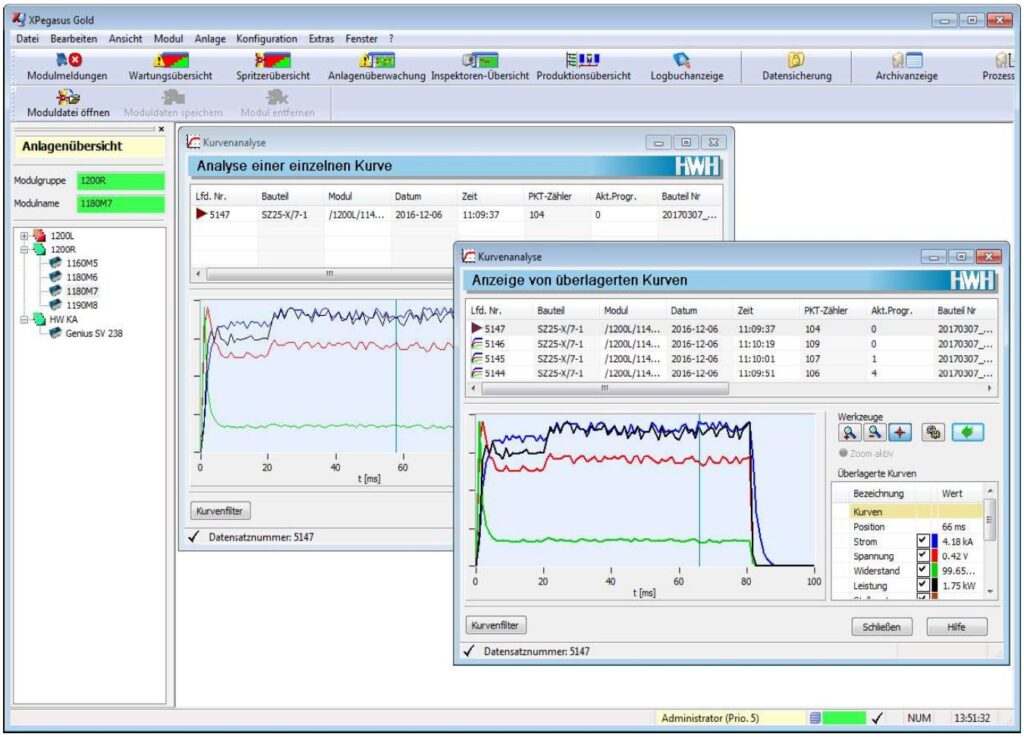Click the green 1200R group icon in the tree

coord(39,249)
